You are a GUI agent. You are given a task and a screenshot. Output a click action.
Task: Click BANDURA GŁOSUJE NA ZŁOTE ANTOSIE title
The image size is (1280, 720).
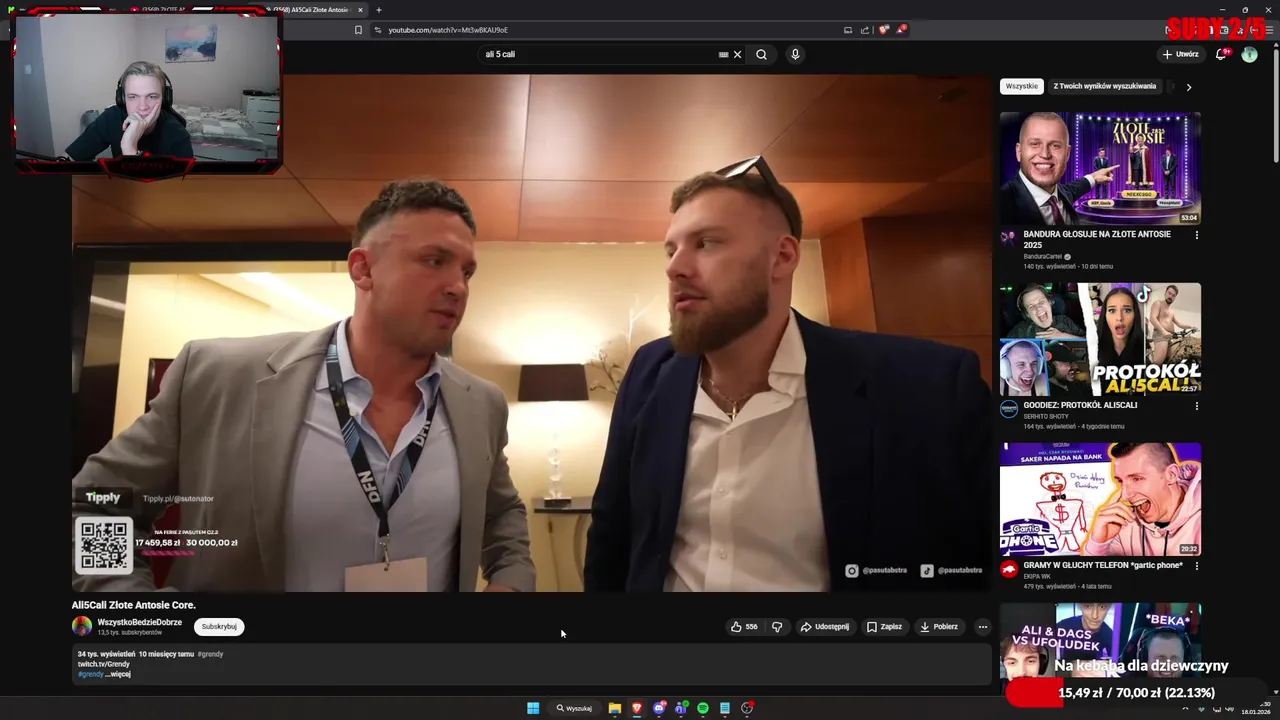tap(1097, 239)
